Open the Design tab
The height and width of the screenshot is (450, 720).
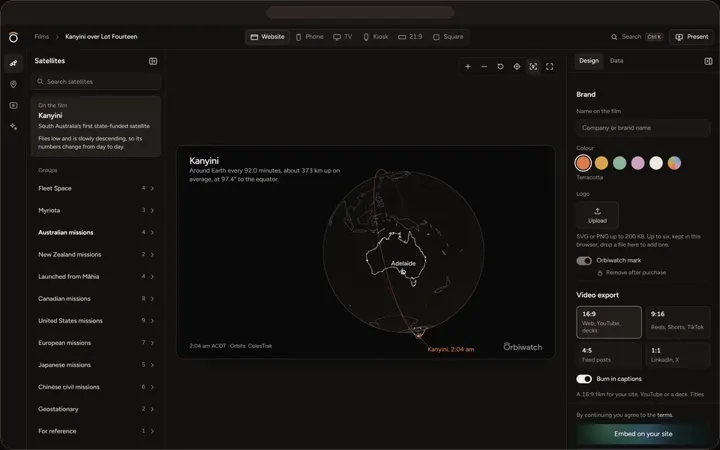click(589, 61)
